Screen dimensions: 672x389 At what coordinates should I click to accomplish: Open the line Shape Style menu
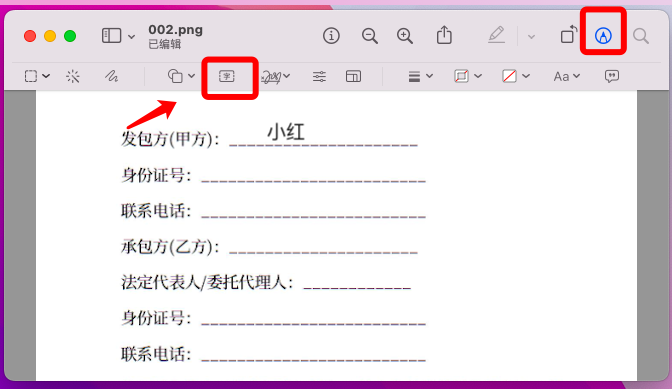pos(414,76)
